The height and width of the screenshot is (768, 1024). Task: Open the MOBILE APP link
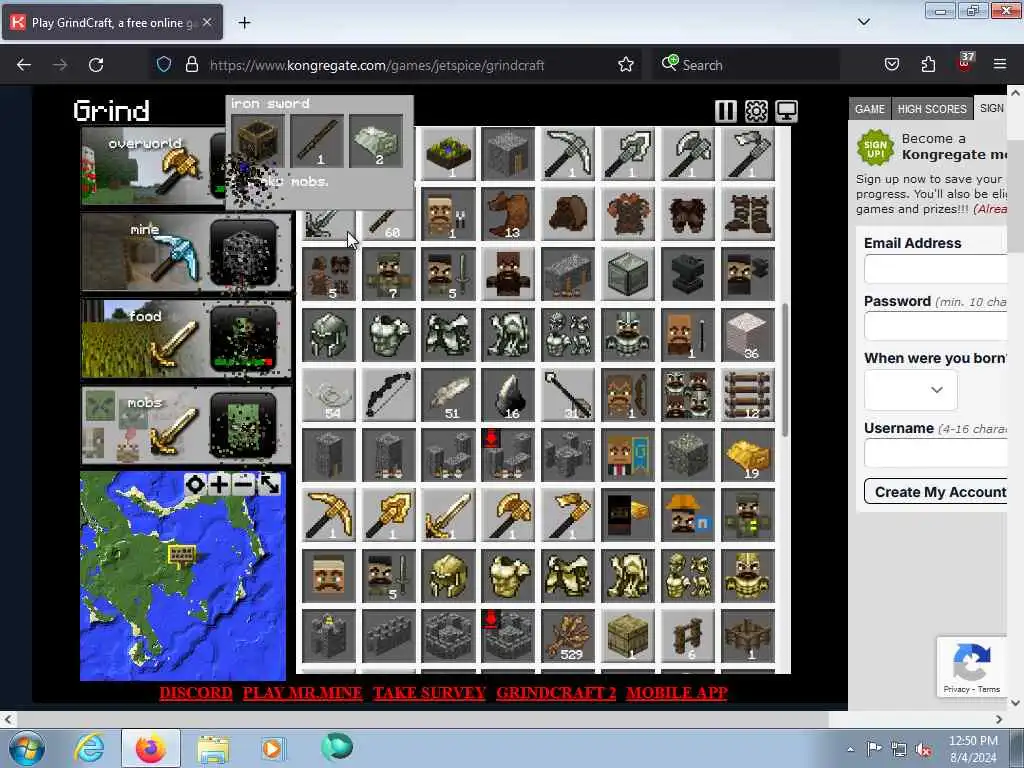[677, 693]
